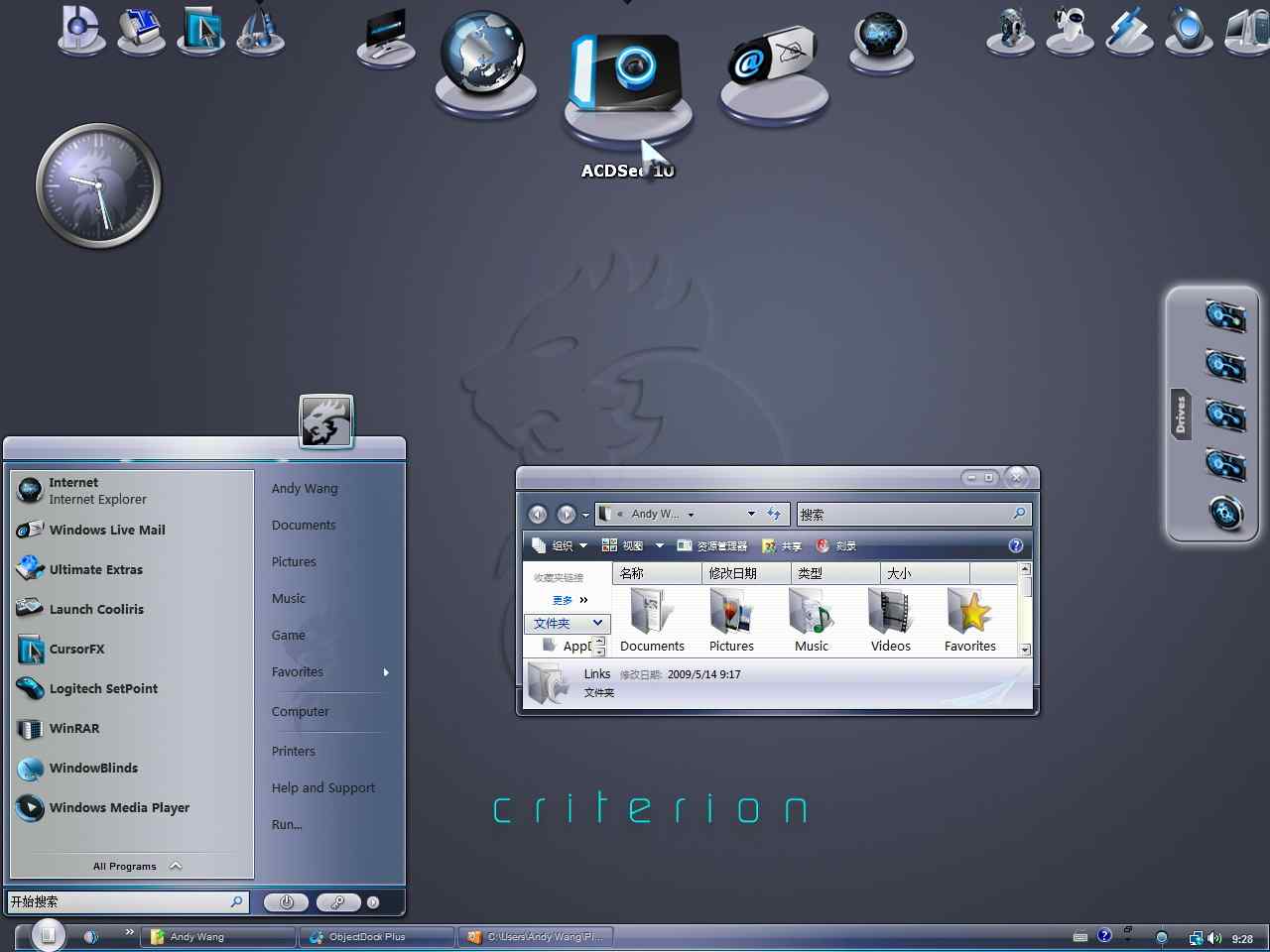Switch to ObjectDock Plus taskbar button
This screenshot has width=1270, height=952.
click(378, 936)
